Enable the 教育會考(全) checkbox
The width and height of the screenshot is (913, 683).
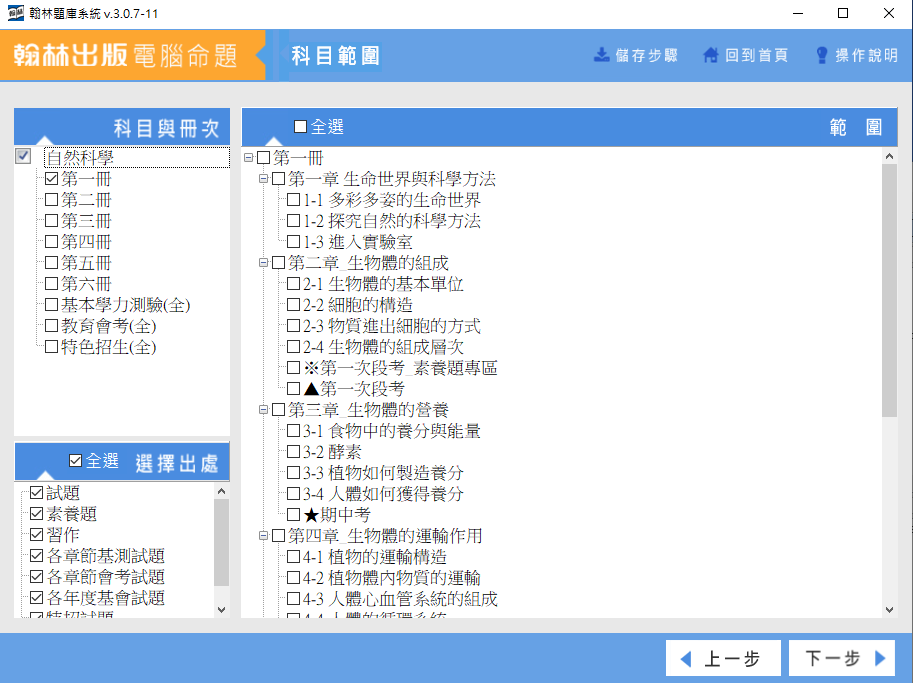click(x=52, y=325)
